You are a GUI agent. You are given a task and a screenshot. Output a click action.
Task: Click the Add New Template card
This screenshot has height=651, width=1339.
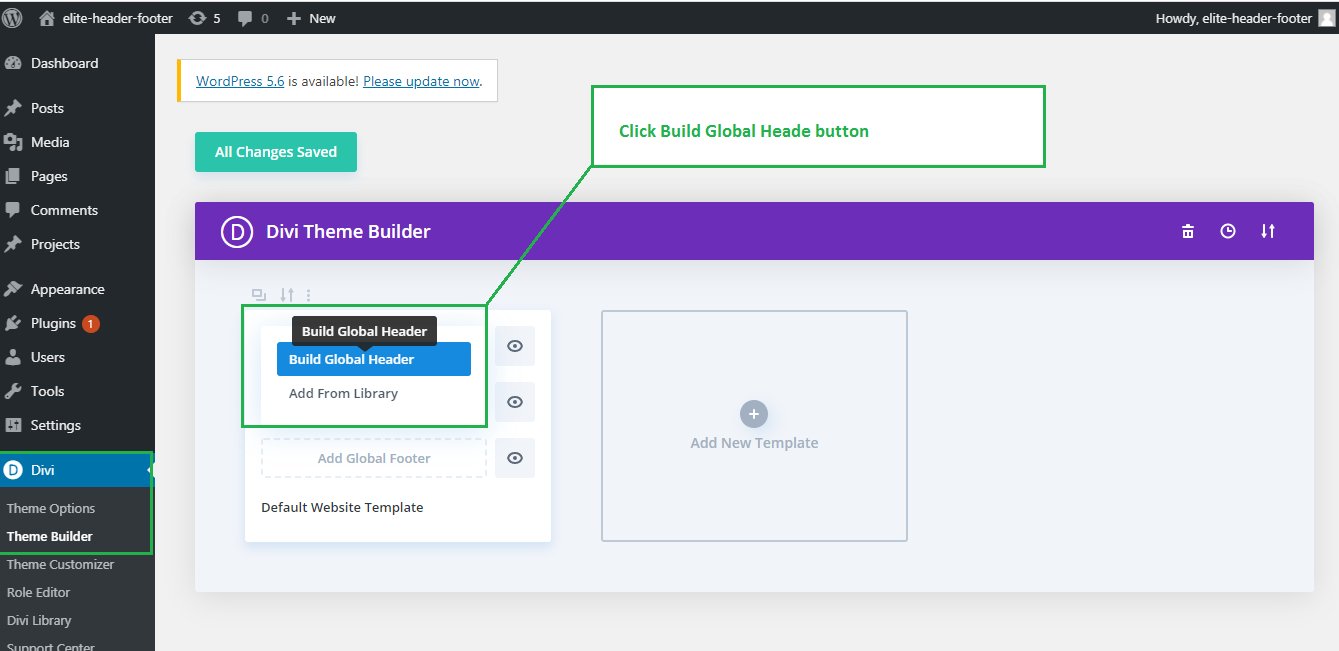(x=754, y=426)
